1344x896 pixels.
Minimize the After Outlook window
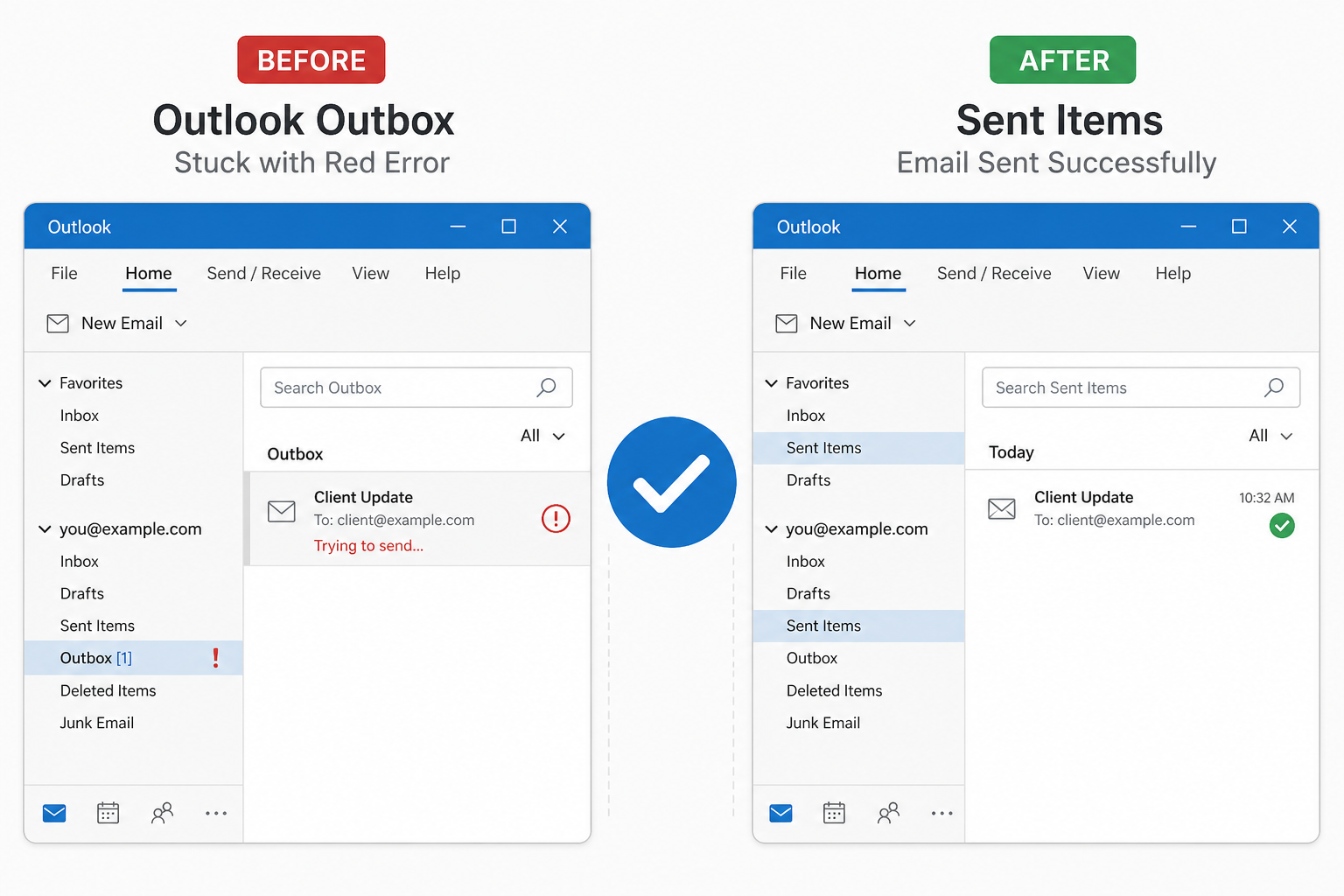[x=1188, y=227]
